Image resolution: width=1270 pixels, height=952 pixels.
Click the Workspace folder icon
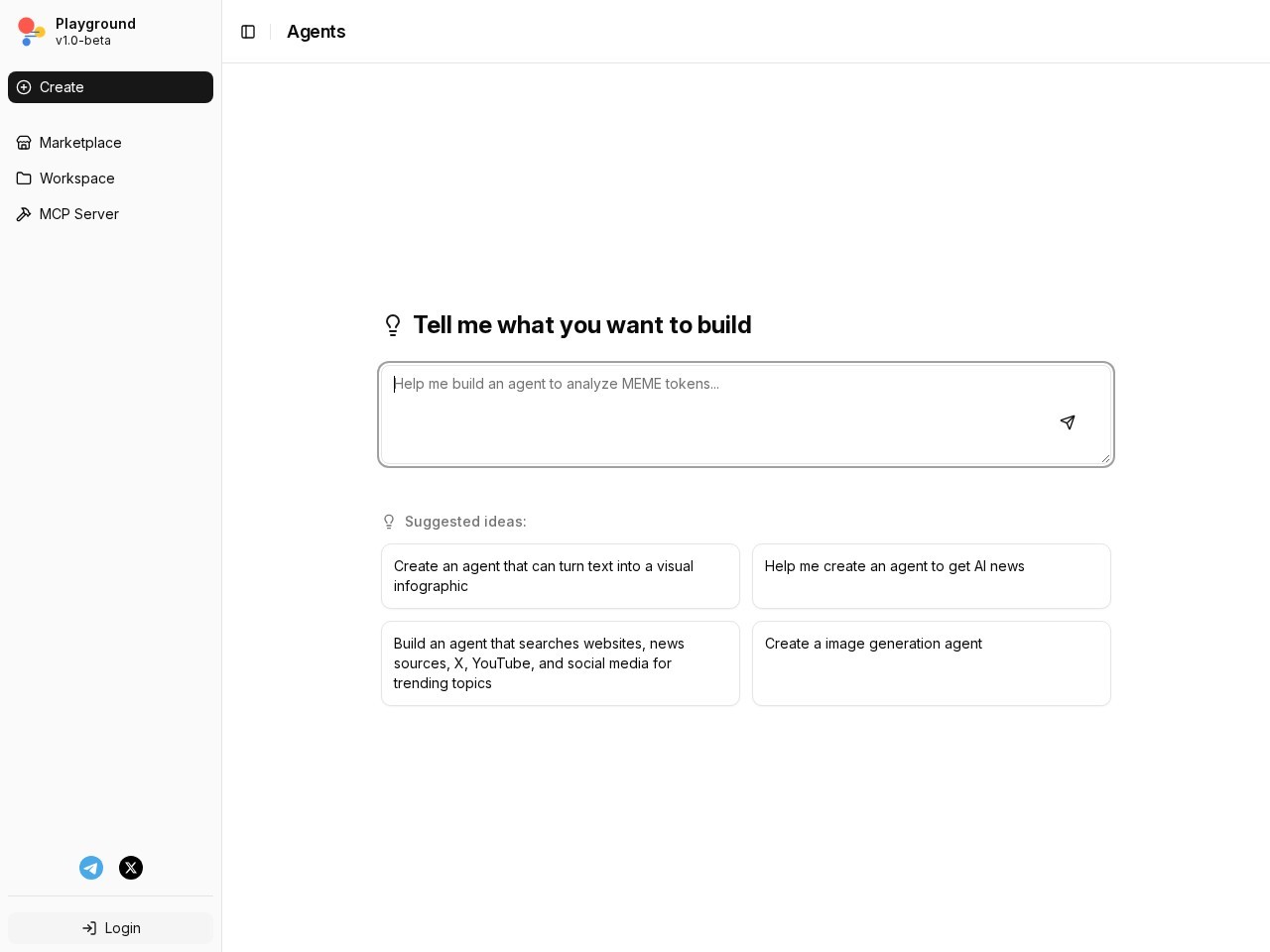pyautogui.click(x=24, y=178)
